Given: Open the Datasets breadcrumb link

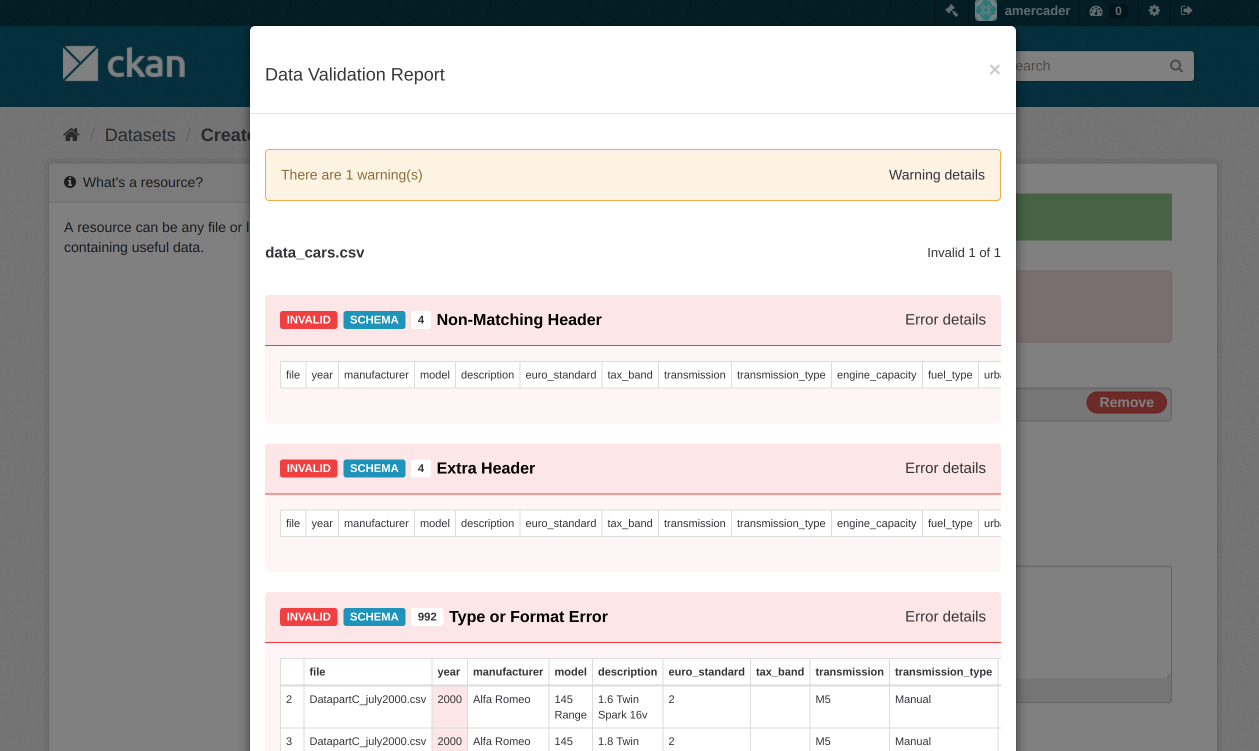Looking at the screenshot, I should pos(140,135).
